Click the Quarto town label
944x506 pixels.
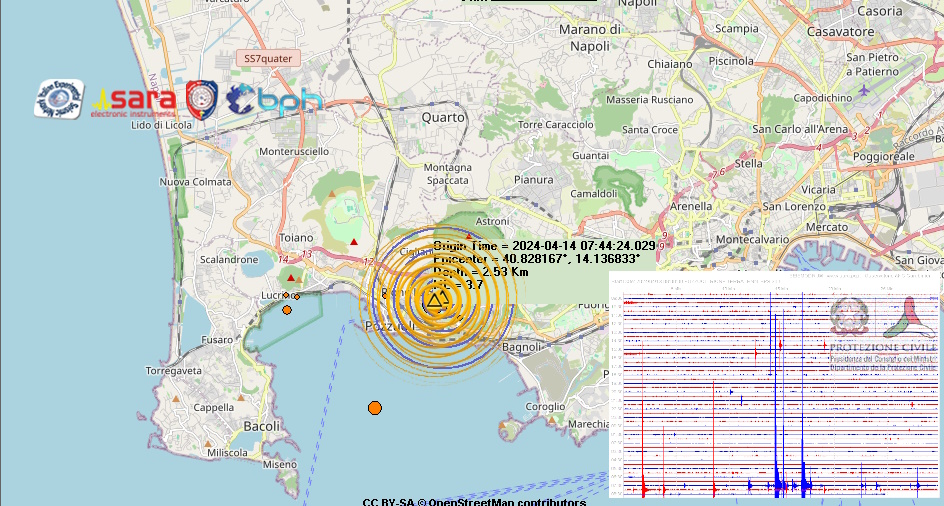pyautogui.click(x=443, y=117)
